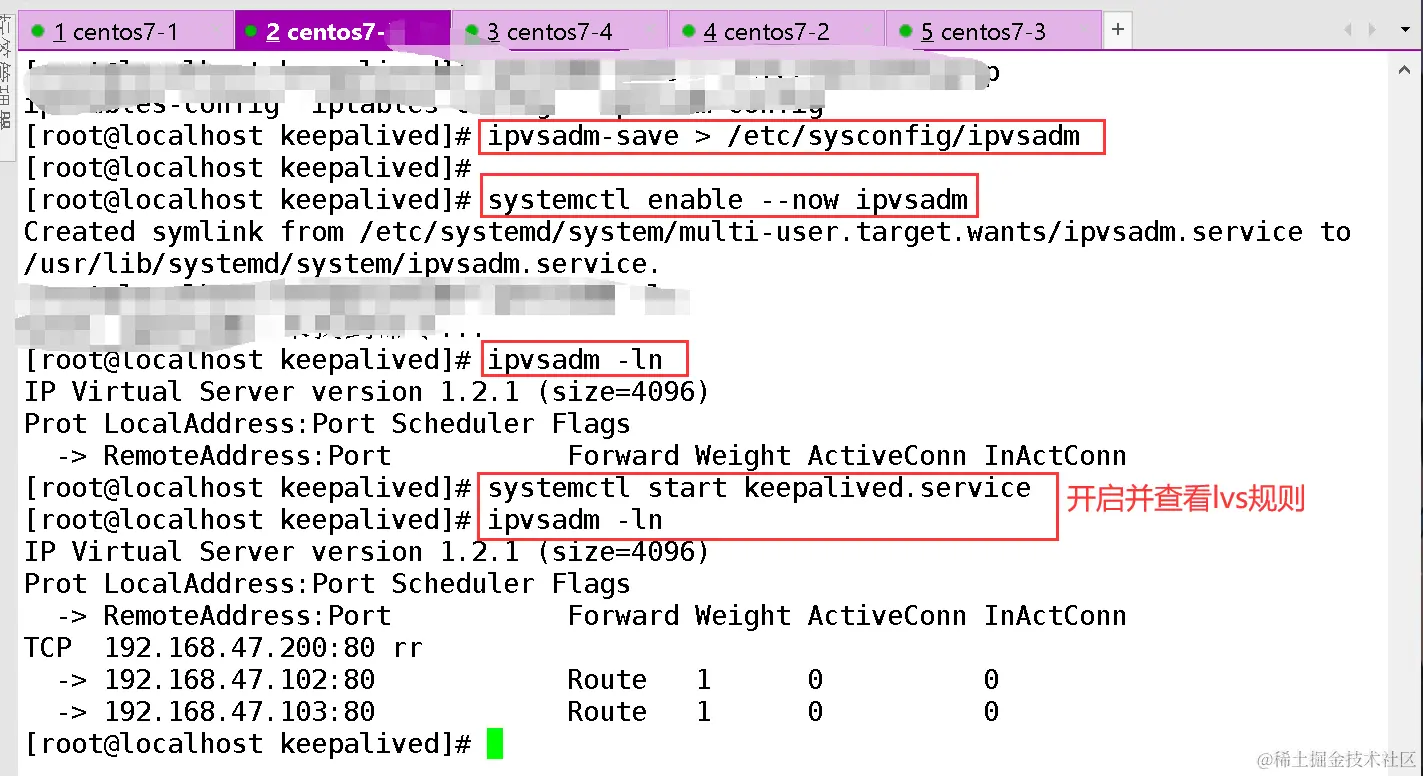Add a new session tab with plus button
Screen dimensions: 1423x776
[1117, 30]
